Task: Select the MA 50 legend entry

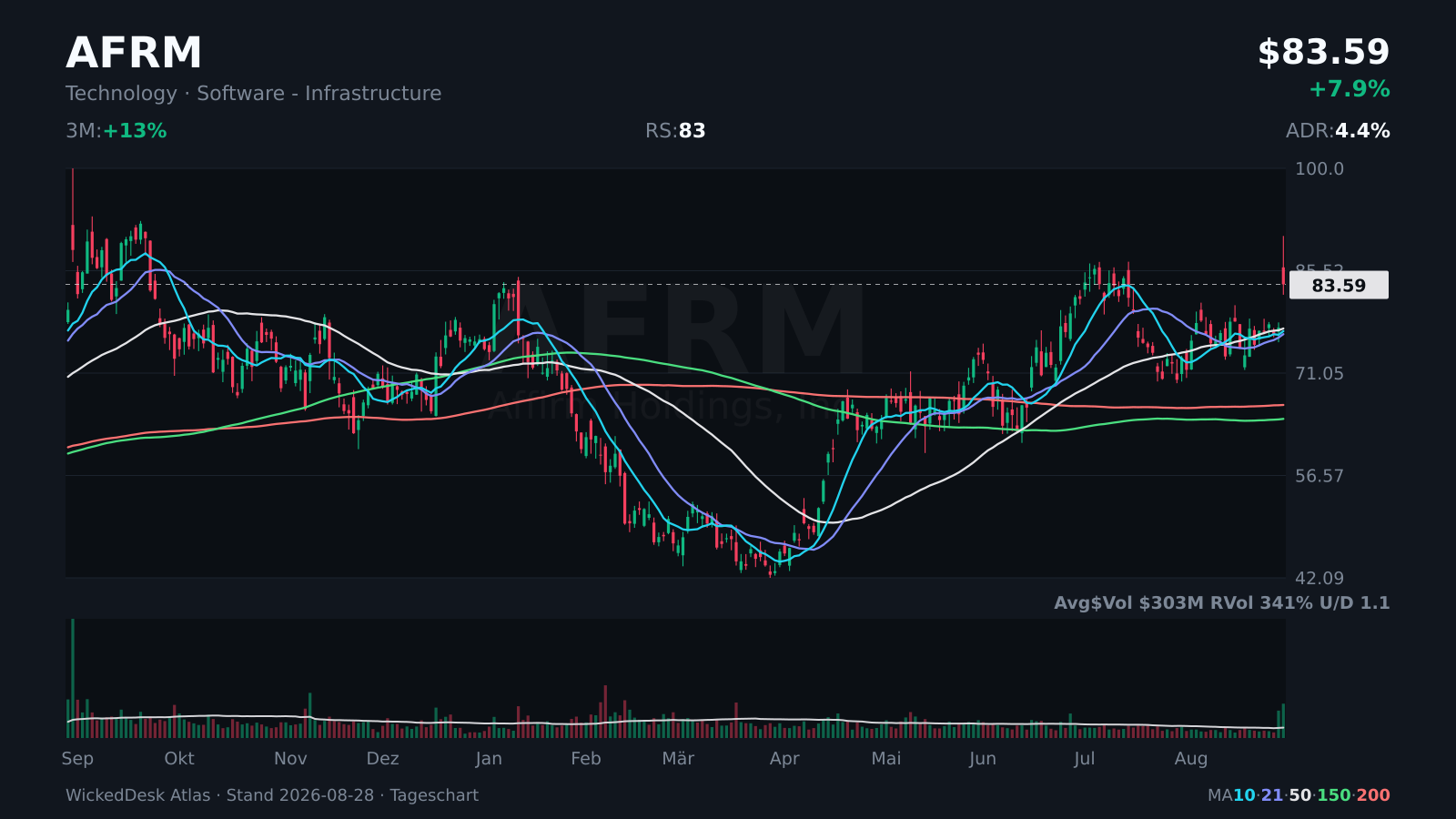Action: (x=1299, y=795)
